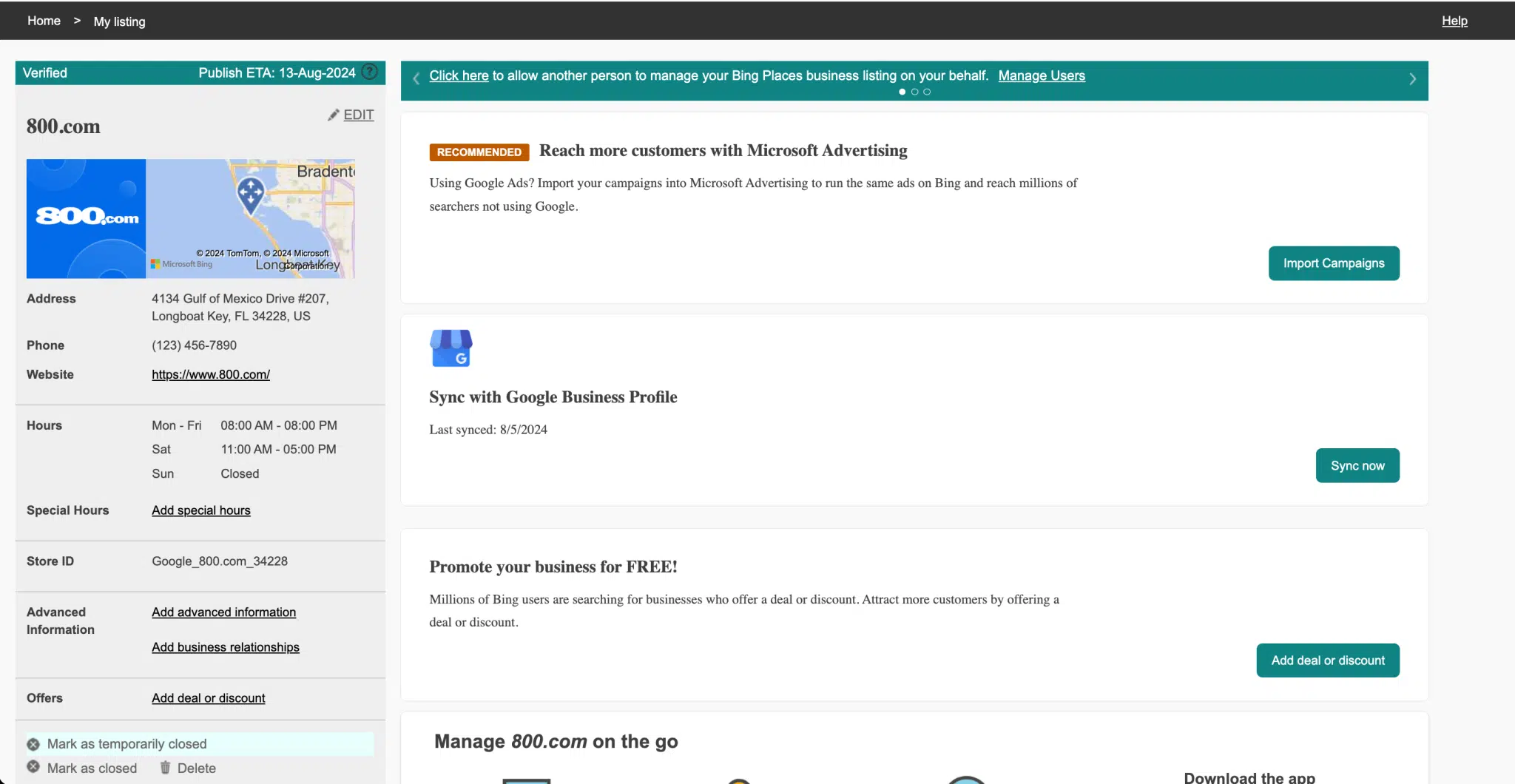The image size is (1515, 784).
Task: Click the Delete listing text
Action: click(x=197, y=768)
